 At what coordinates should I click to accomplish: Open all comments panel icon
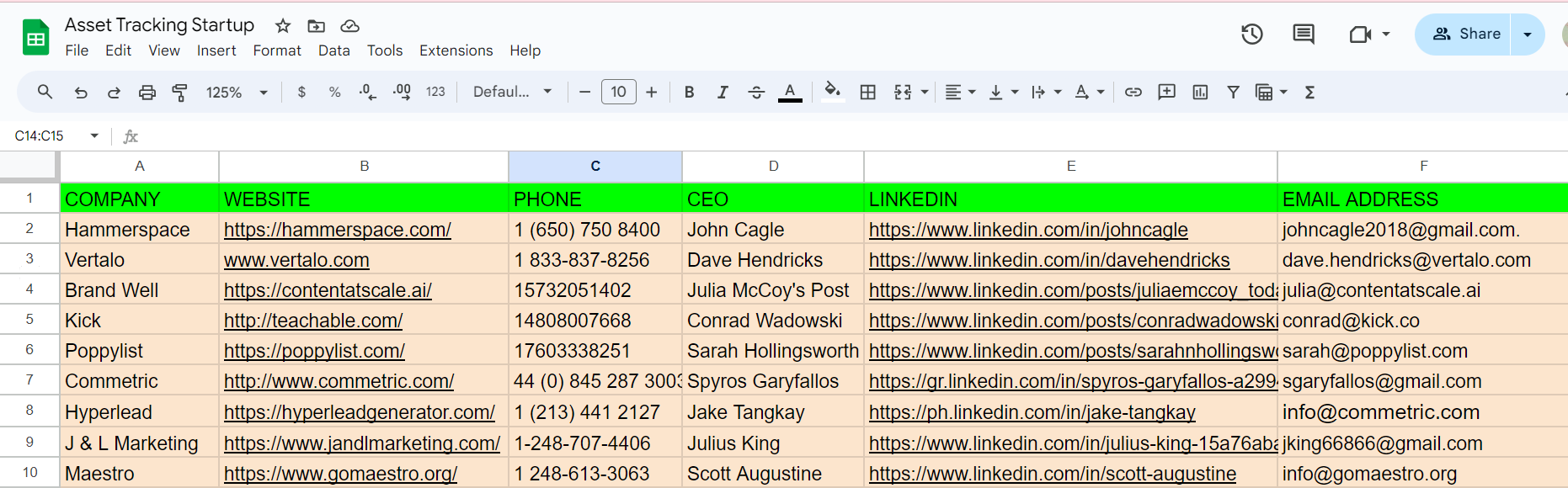1304,34
